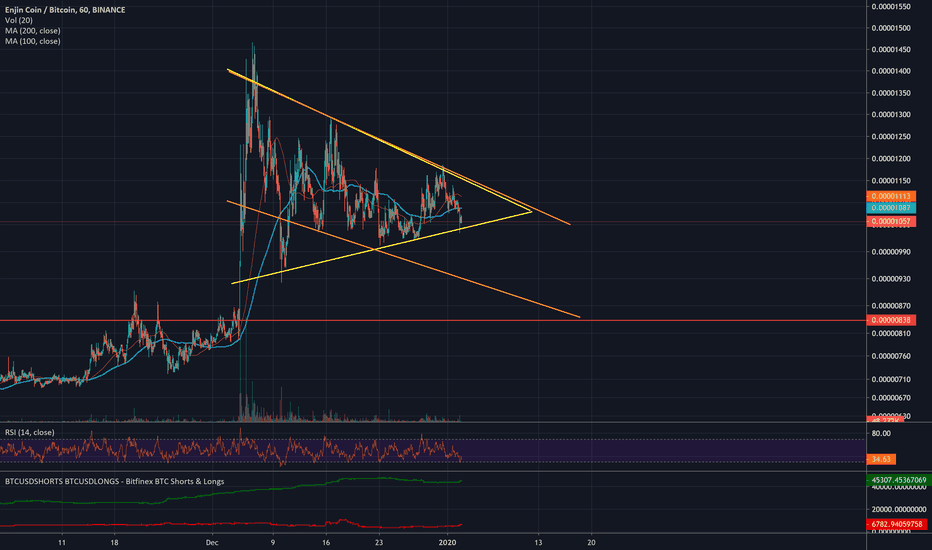Select the Vol (20) indicator label
Image resolution: width=932 pixels, height=550 pixels.
click(19, 20)
